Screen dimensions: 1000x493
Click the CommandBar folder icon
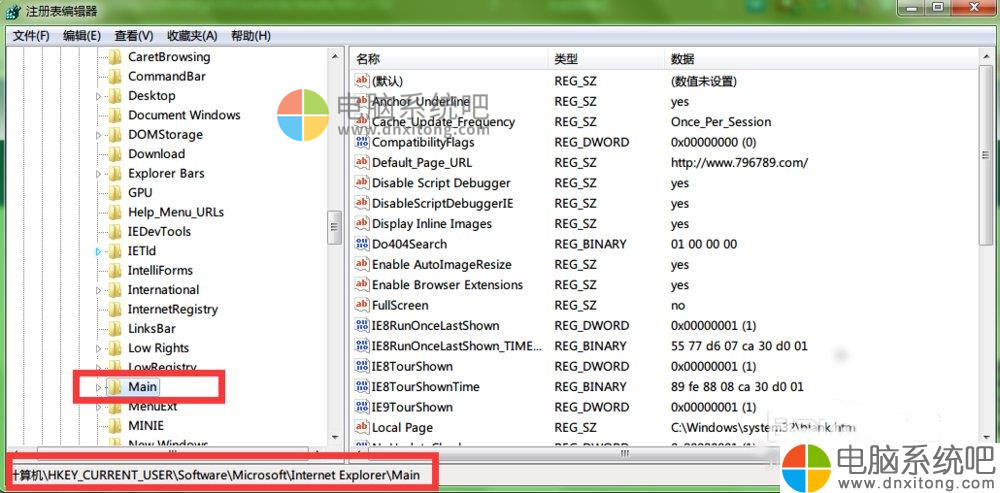tap(115, 77)
